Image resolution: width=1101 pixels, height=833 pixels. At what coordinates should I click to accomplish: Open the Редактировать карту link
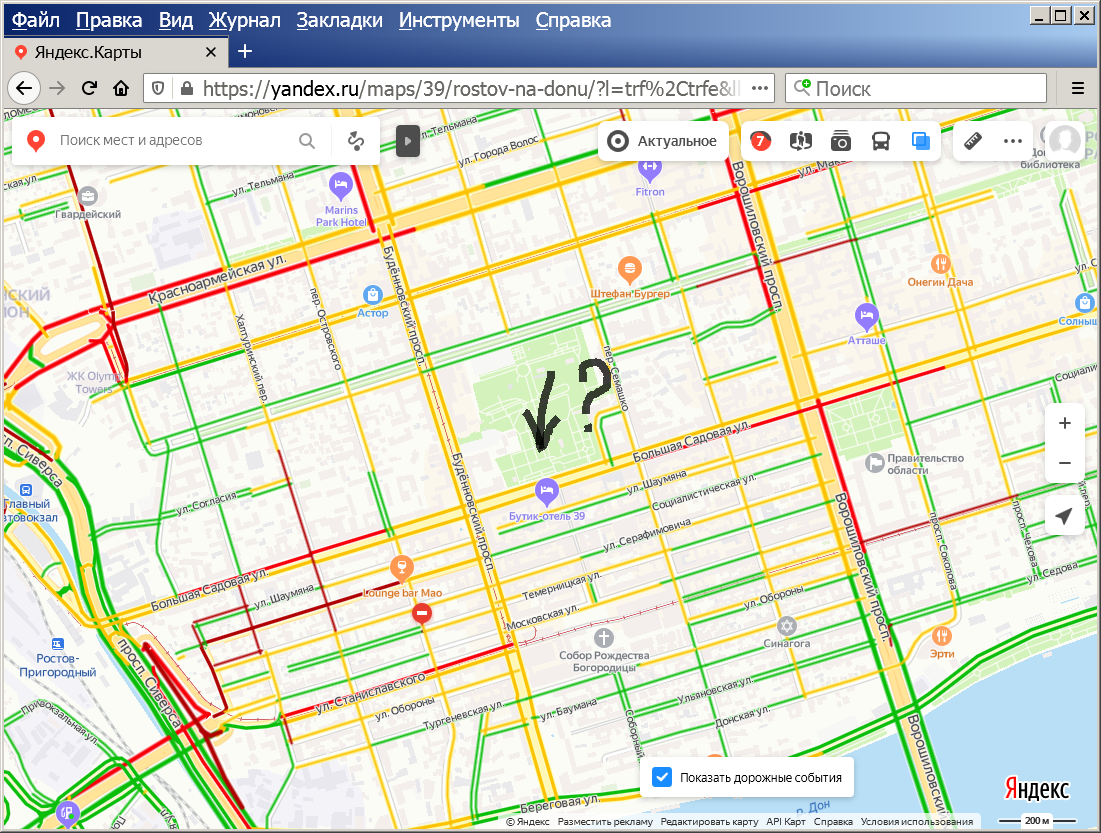[x=709, y=822]
